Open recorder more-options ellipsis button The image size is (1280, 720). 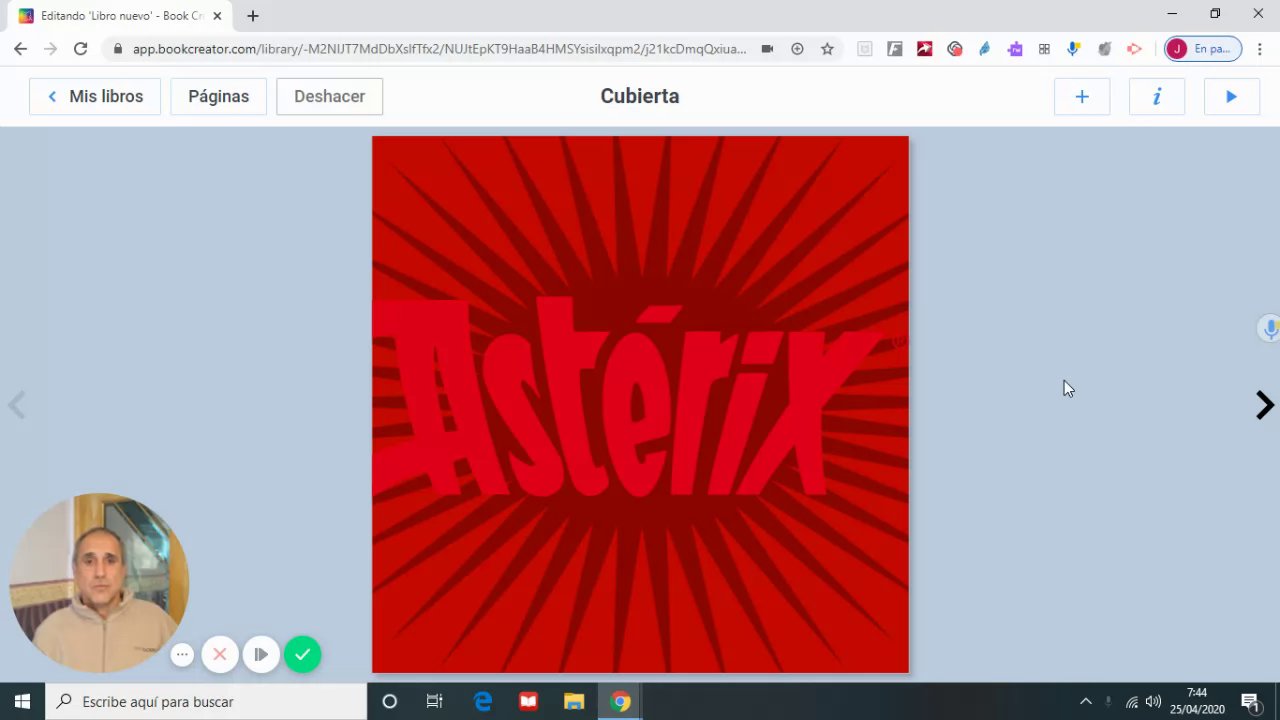182,654
